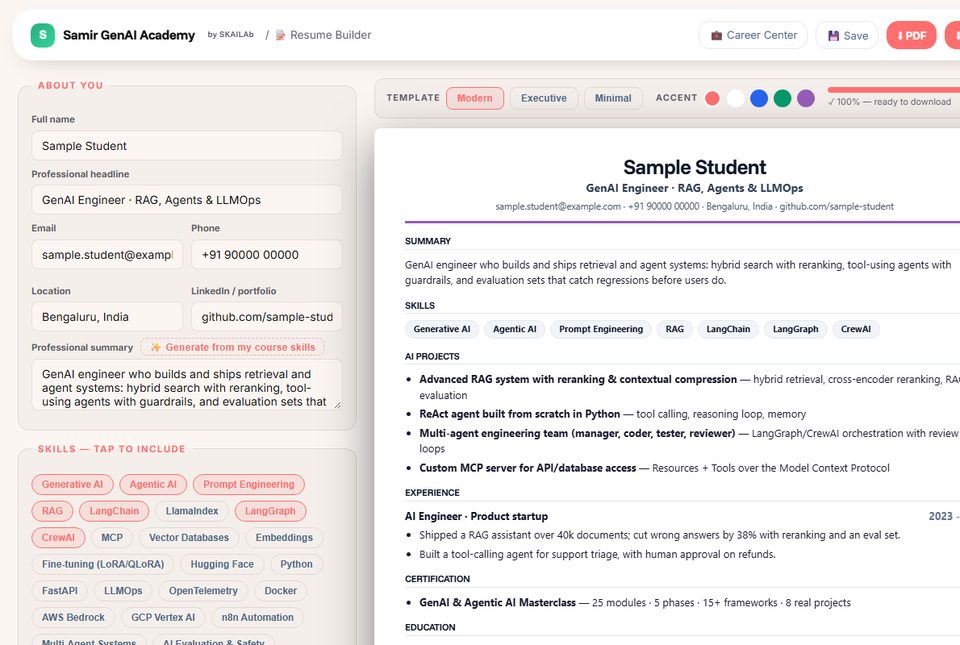960x645 pixels.
Task: Toggle the CrewAI skill chip in skills panel
Action: coord(58,537)
